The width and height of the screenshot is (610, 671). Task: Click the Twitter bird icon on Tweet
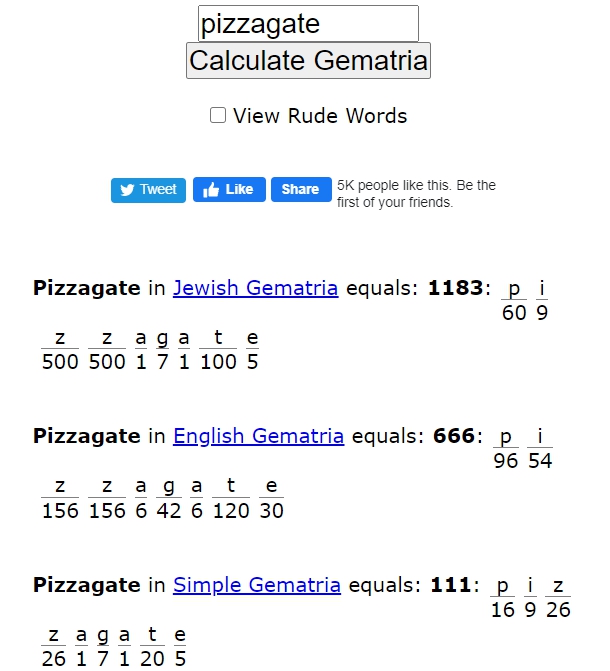(x=127, y=190)
